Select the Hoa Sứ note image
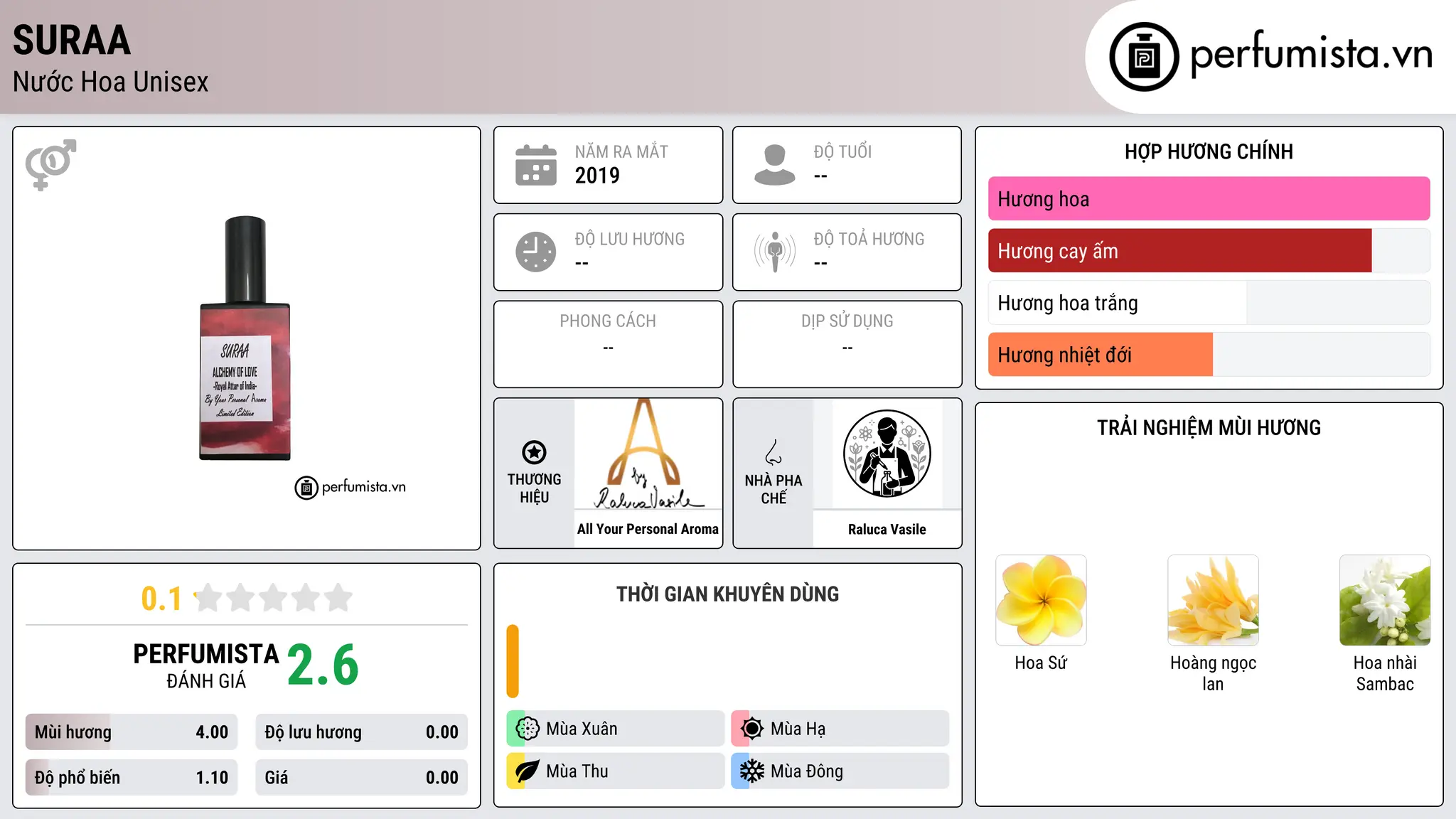Screen dimensions: 1456x819 1041,600
